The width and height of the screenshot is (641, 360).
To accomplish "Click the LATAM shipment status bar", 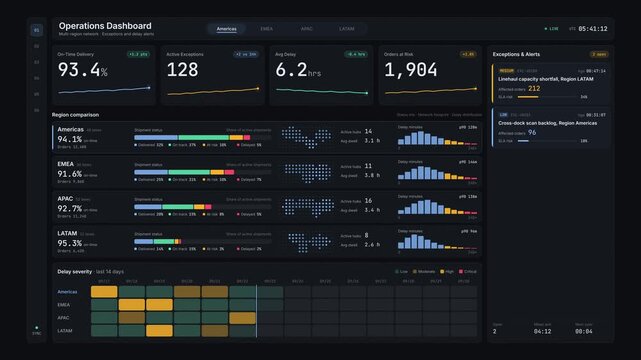I will tap(203, 241).
